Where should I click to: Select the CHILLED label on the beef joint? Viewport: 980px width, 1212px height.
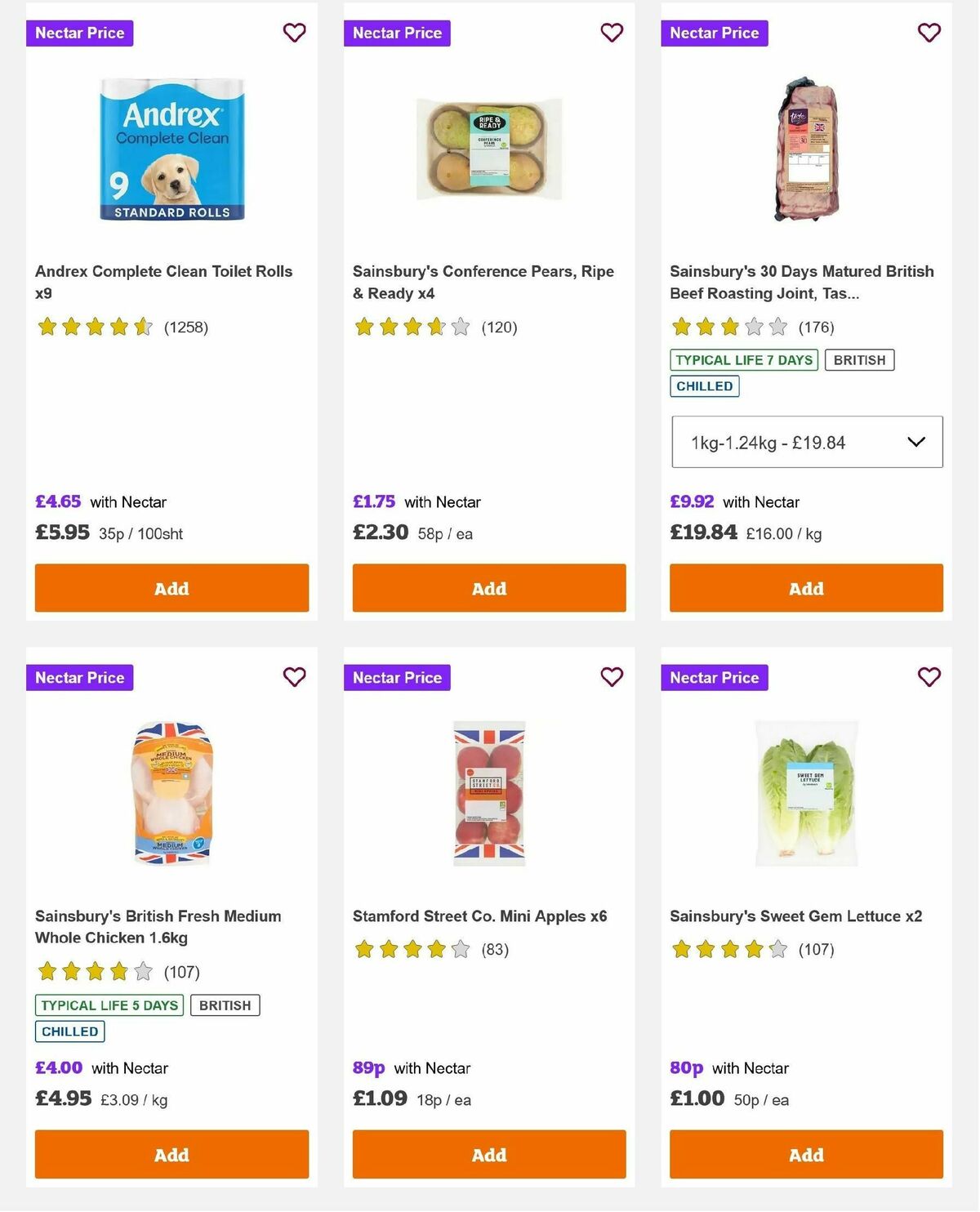tap(704, 385)
